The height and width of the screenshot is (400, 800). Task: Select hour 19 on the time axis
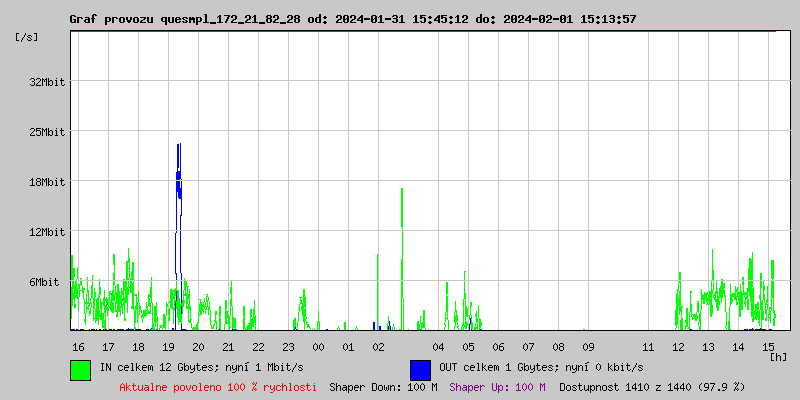click(168, 346)
